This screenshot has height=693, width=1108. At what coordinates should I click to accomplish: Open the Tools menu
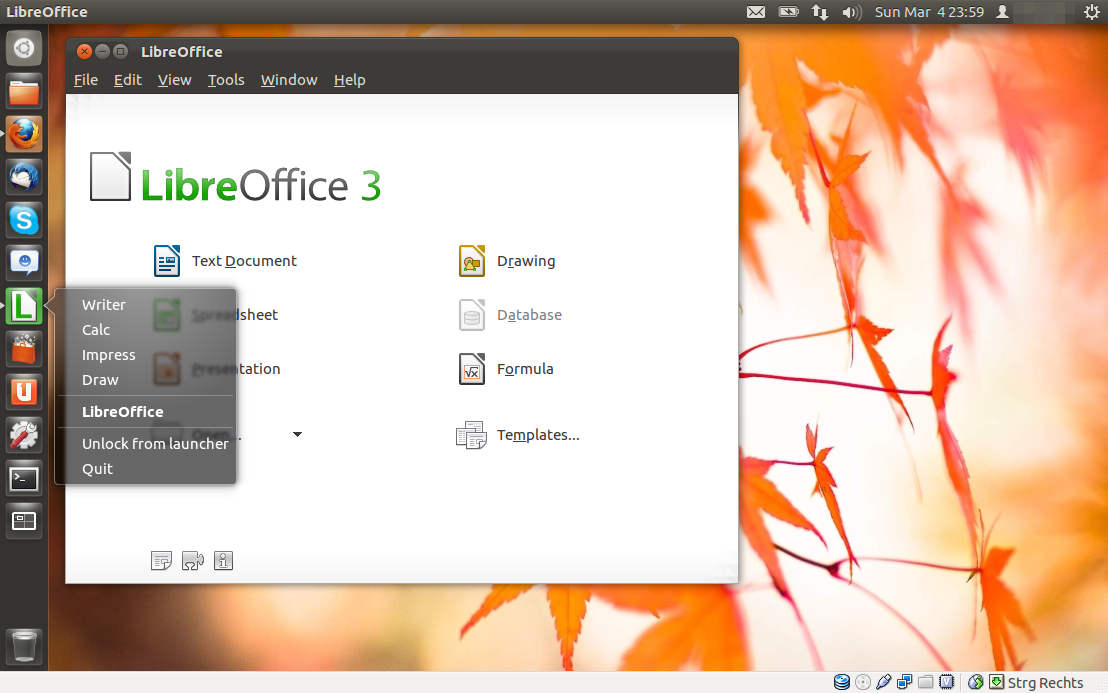226,80
